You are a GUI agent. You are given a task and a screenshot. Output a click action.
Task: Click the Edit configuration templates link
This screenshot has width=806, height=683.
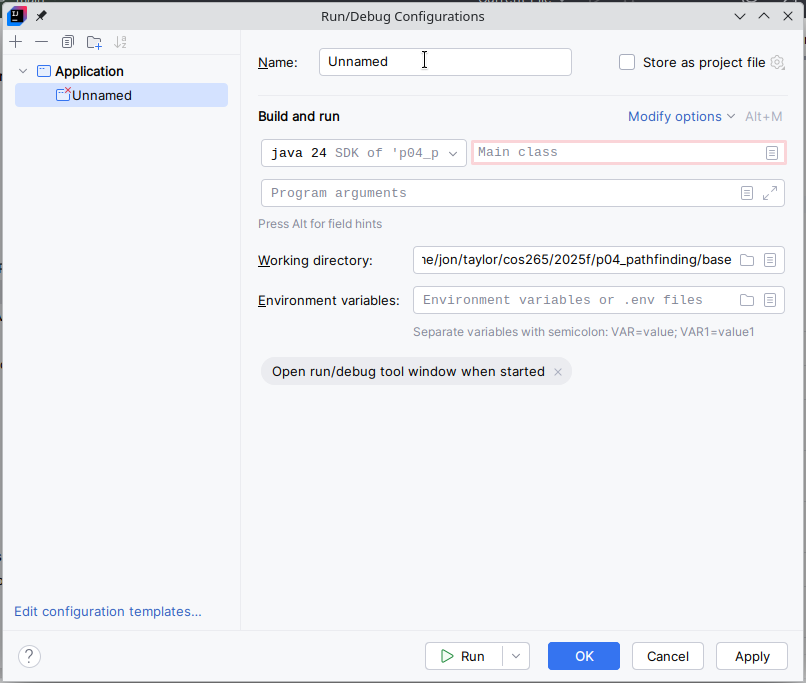[108, 611]
